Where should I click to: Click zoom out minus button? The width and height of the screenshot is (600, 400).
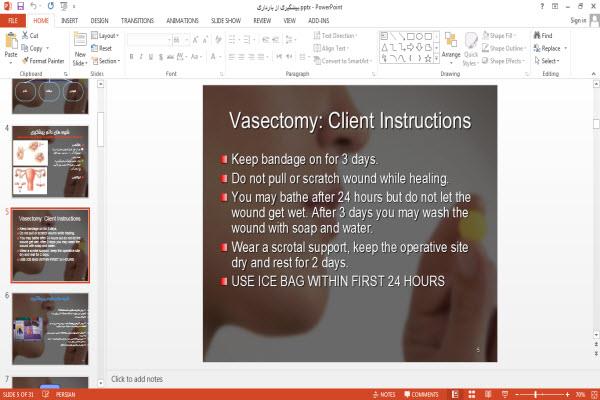(517, 394)
